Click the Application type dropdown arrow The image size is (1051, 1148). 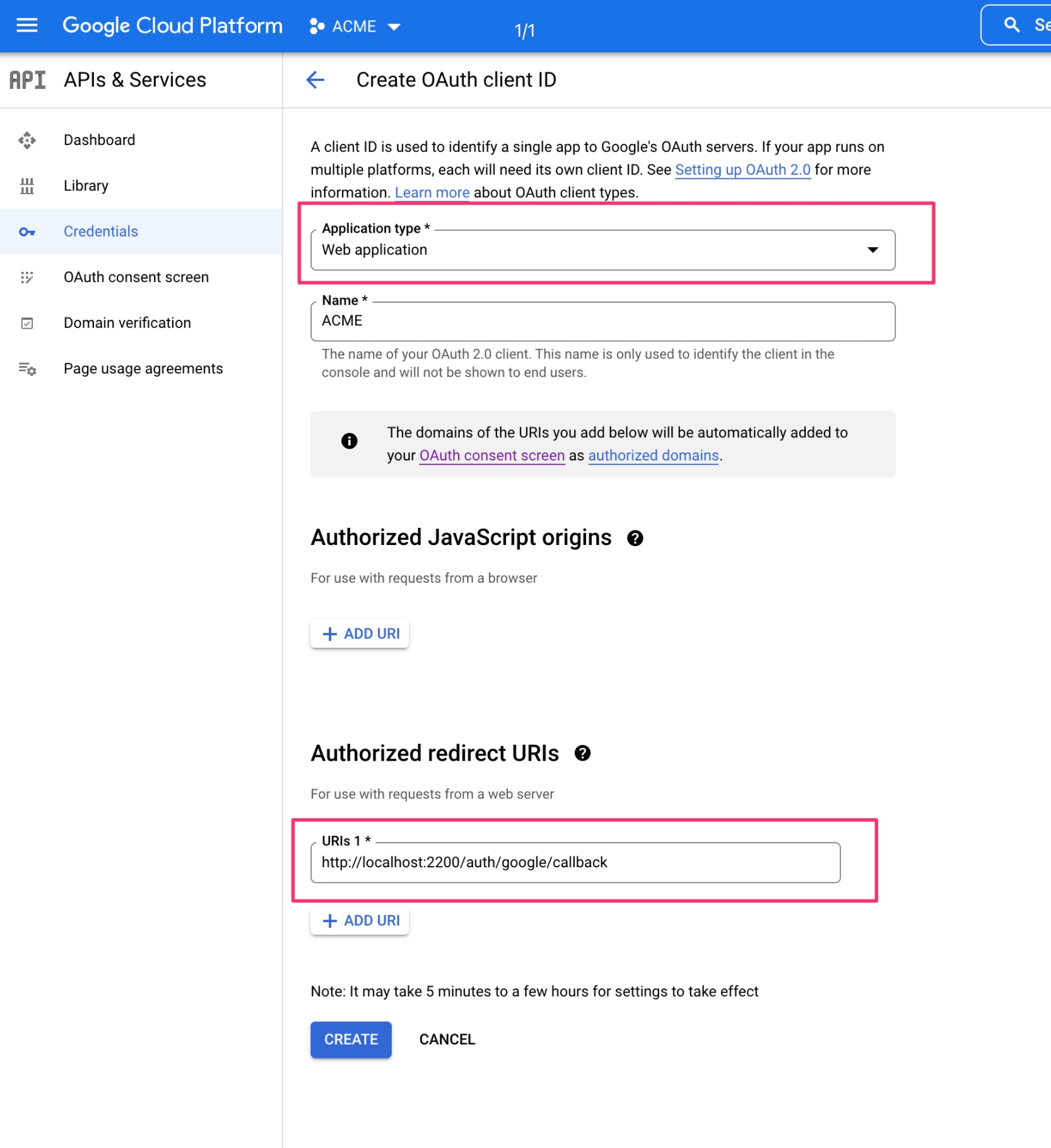tap(872, 250)
